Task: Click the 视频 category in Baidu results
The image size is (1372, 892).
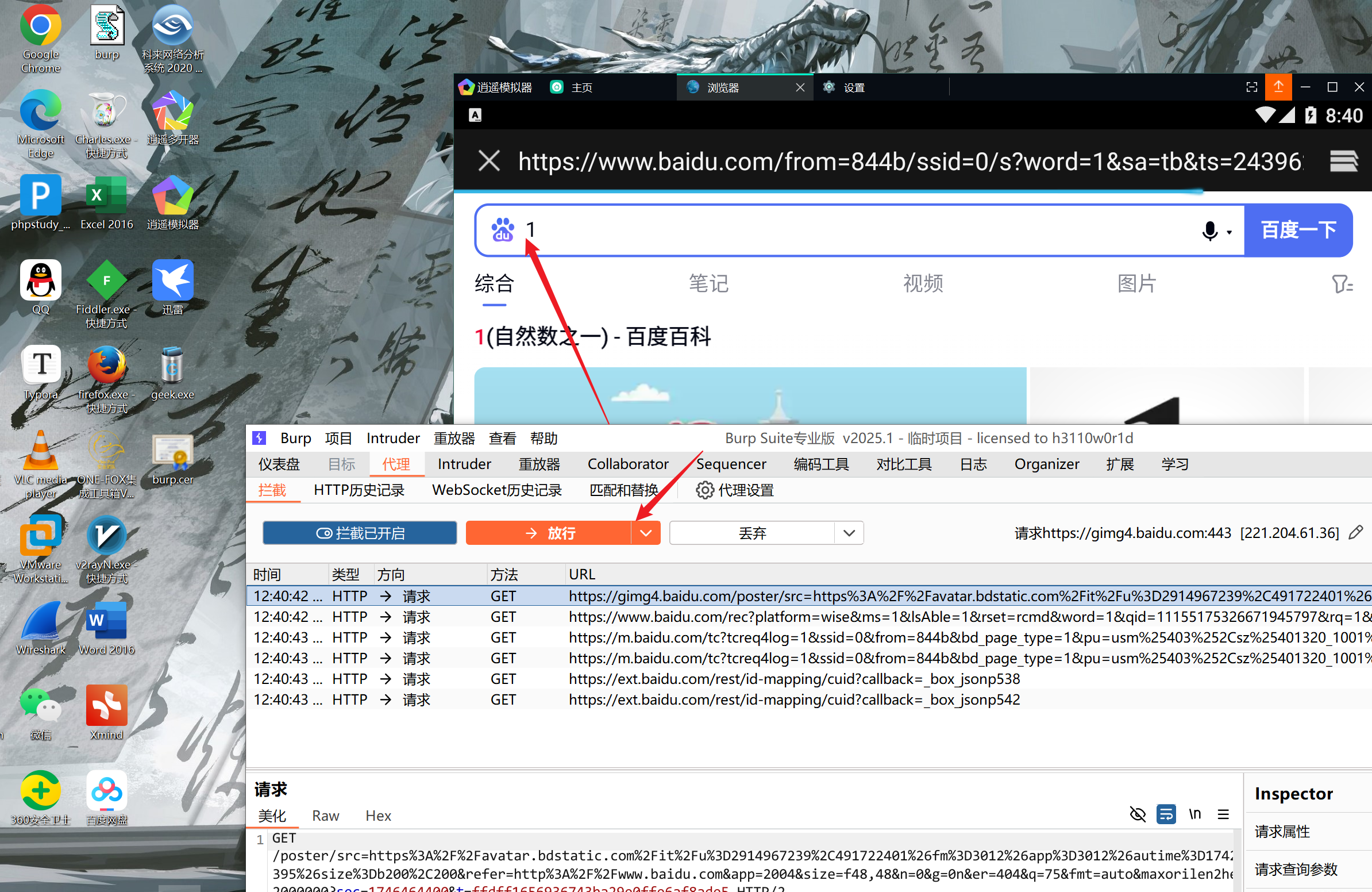Action: [922, 283]
